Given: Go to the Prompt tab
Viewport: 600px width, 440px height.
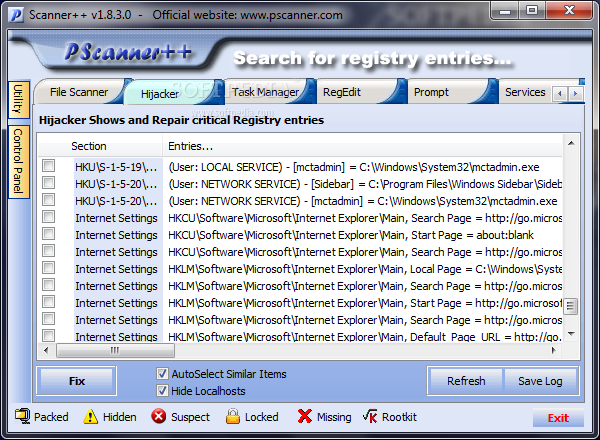Looking at the screenshot, I should 431,92.
